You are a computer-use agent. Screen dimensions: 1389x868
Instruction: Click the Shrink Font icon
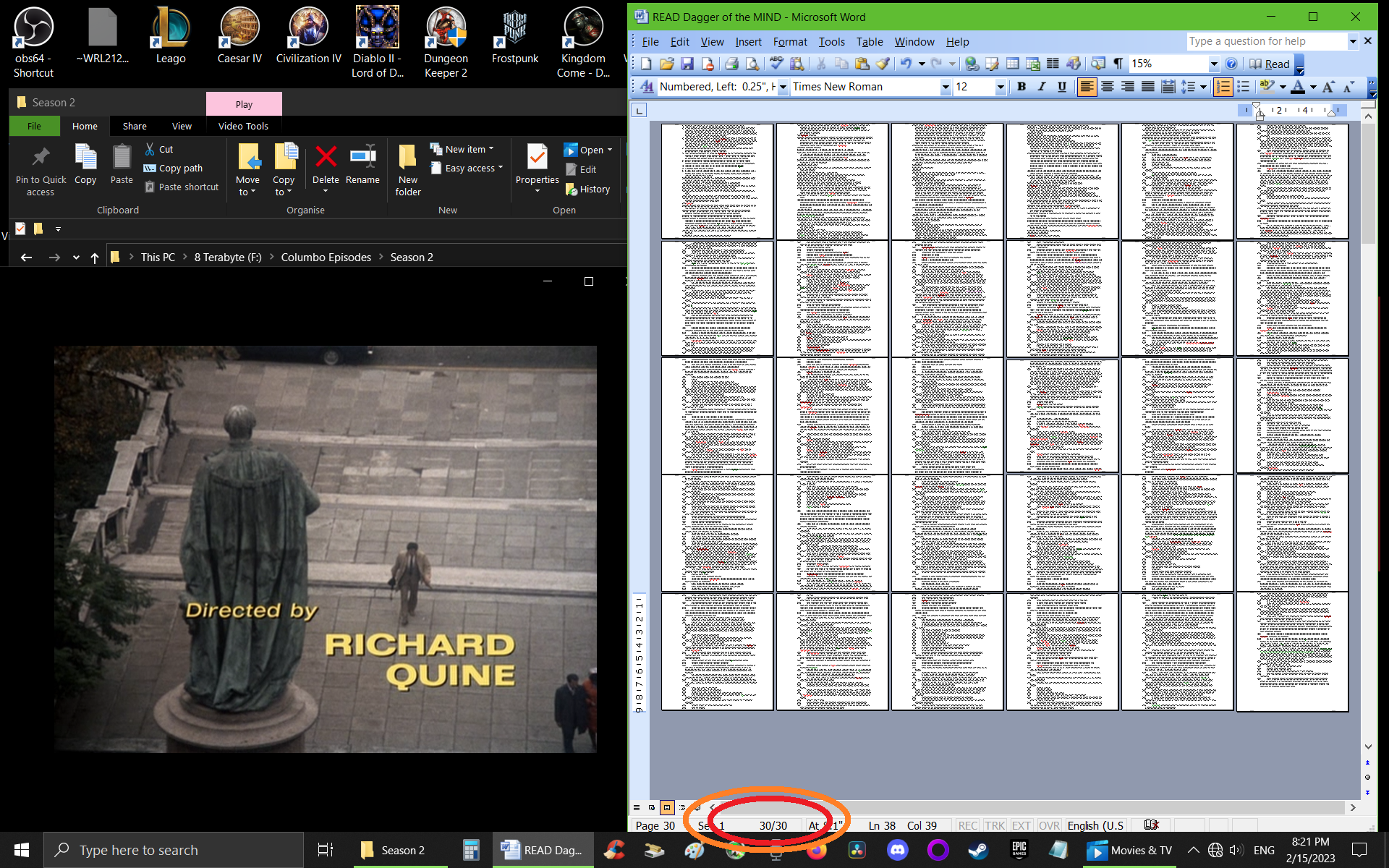[1348, 87]
